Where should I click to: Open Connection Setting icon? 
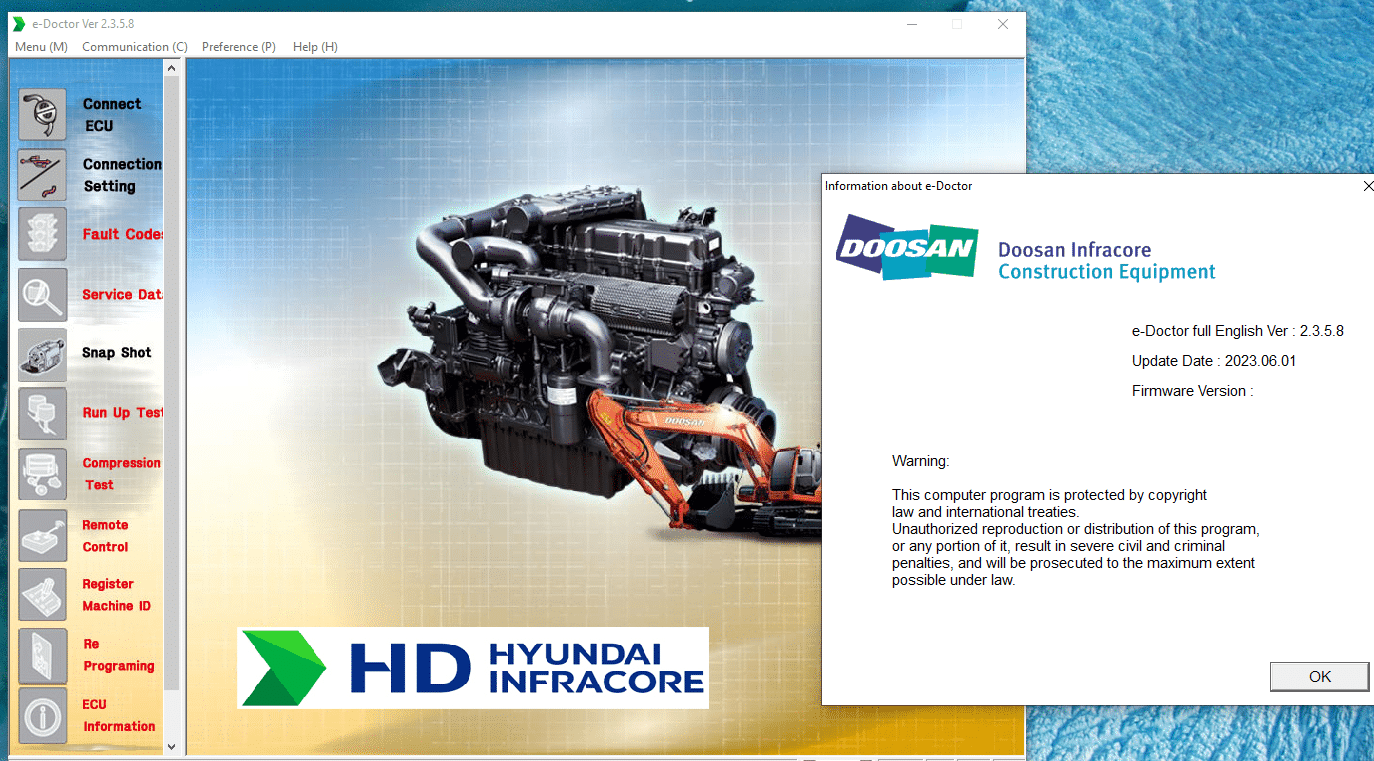click(43, 175)
